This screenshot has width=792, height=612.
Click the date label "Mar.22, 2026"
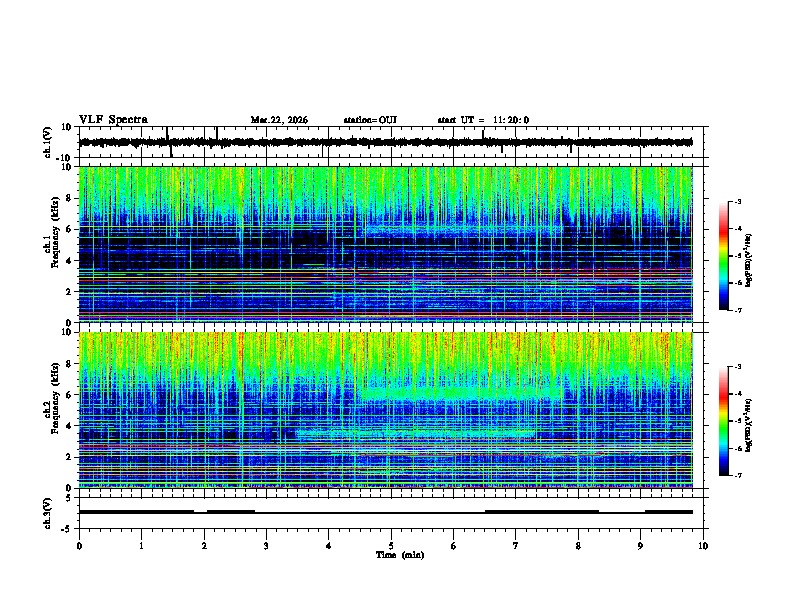pyautogui.click(x=279, y=120)
